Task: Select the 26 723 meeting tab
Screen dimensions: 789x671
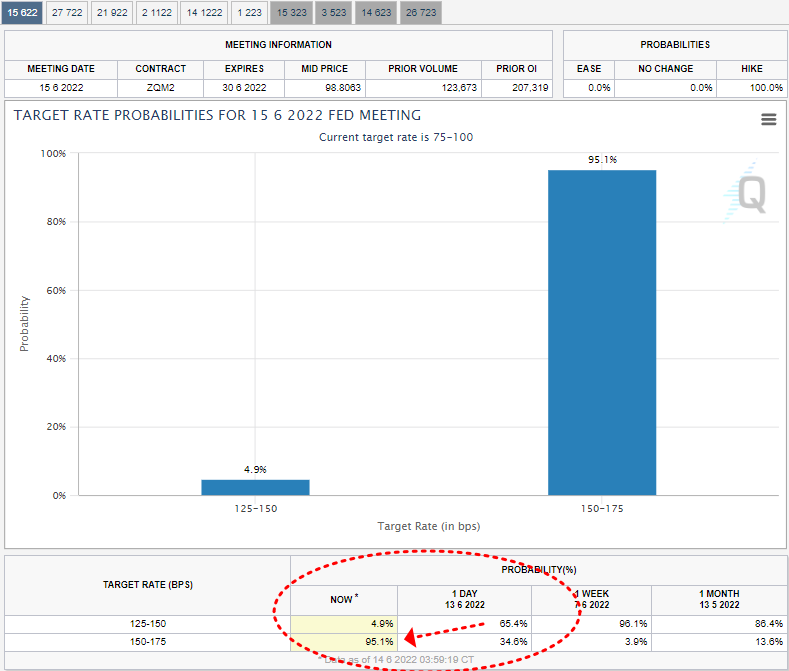Action: (x=421, y=13)
